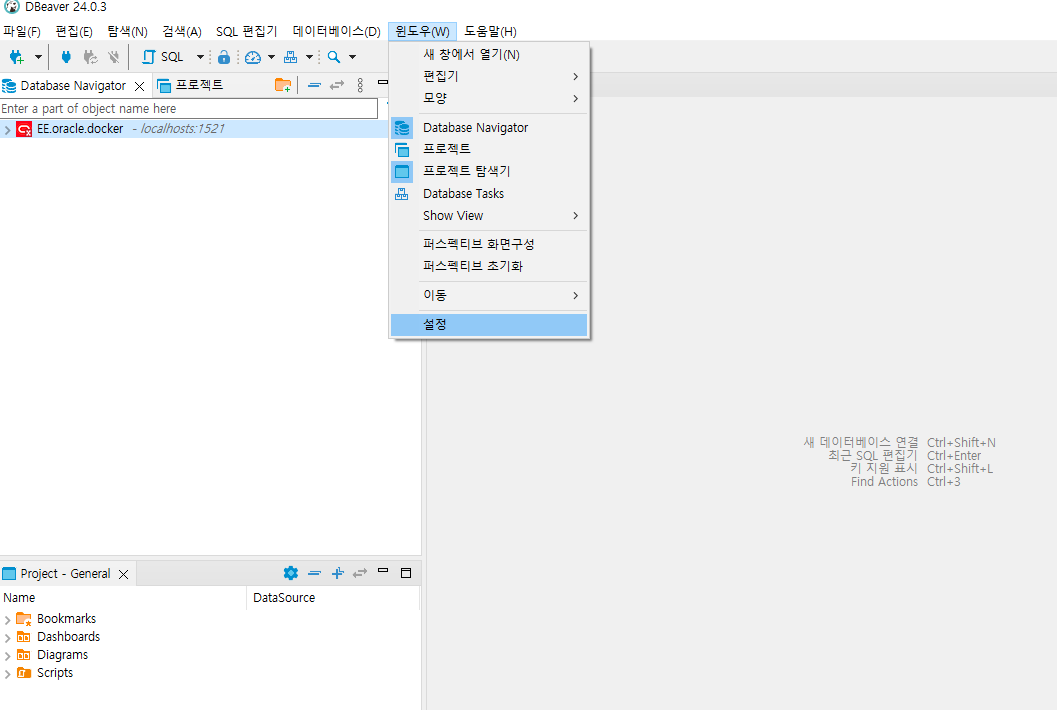Open the SQL editor dropdown arrow
The image size is (1057, 710).
[x=200, y=57]
